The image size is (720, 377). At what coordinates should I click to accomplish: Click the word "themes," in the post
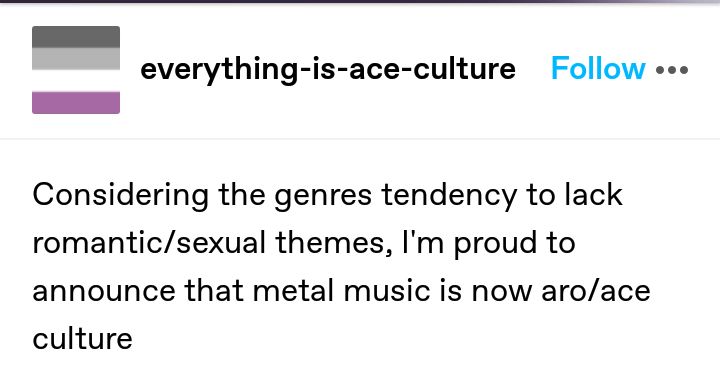click(x=334, y=243)
